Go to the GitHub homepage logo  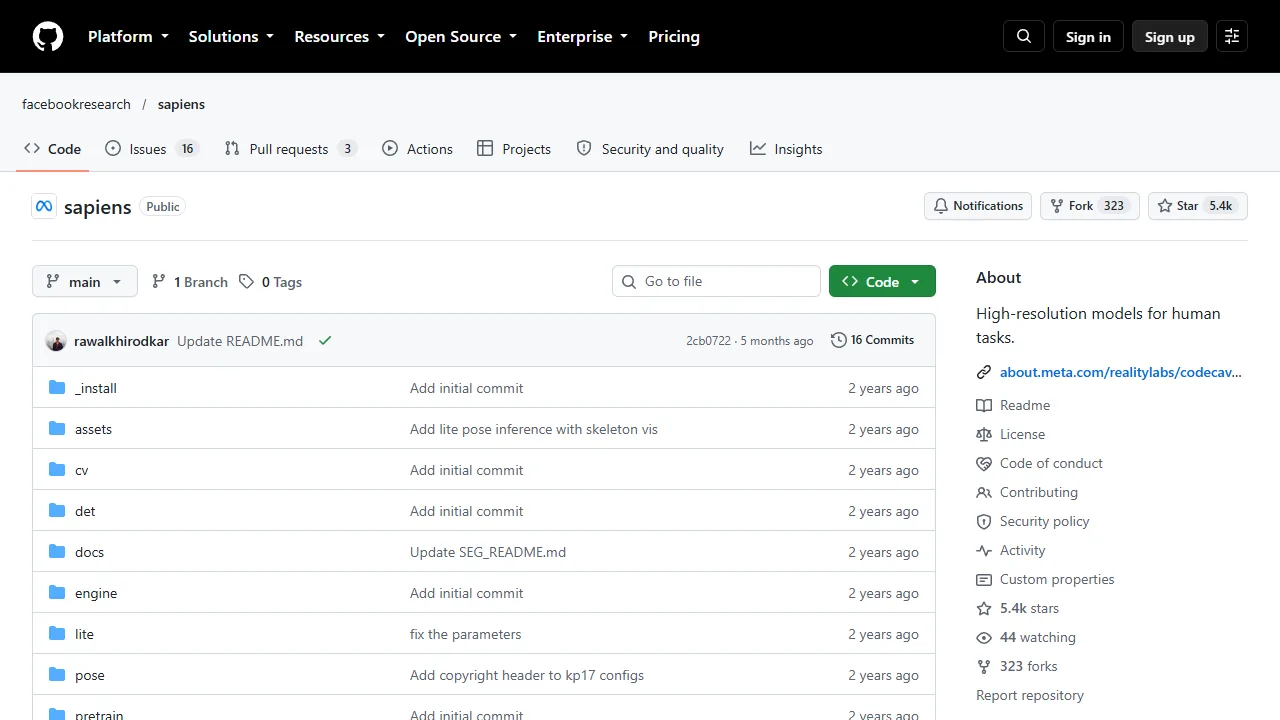[48, 37]
